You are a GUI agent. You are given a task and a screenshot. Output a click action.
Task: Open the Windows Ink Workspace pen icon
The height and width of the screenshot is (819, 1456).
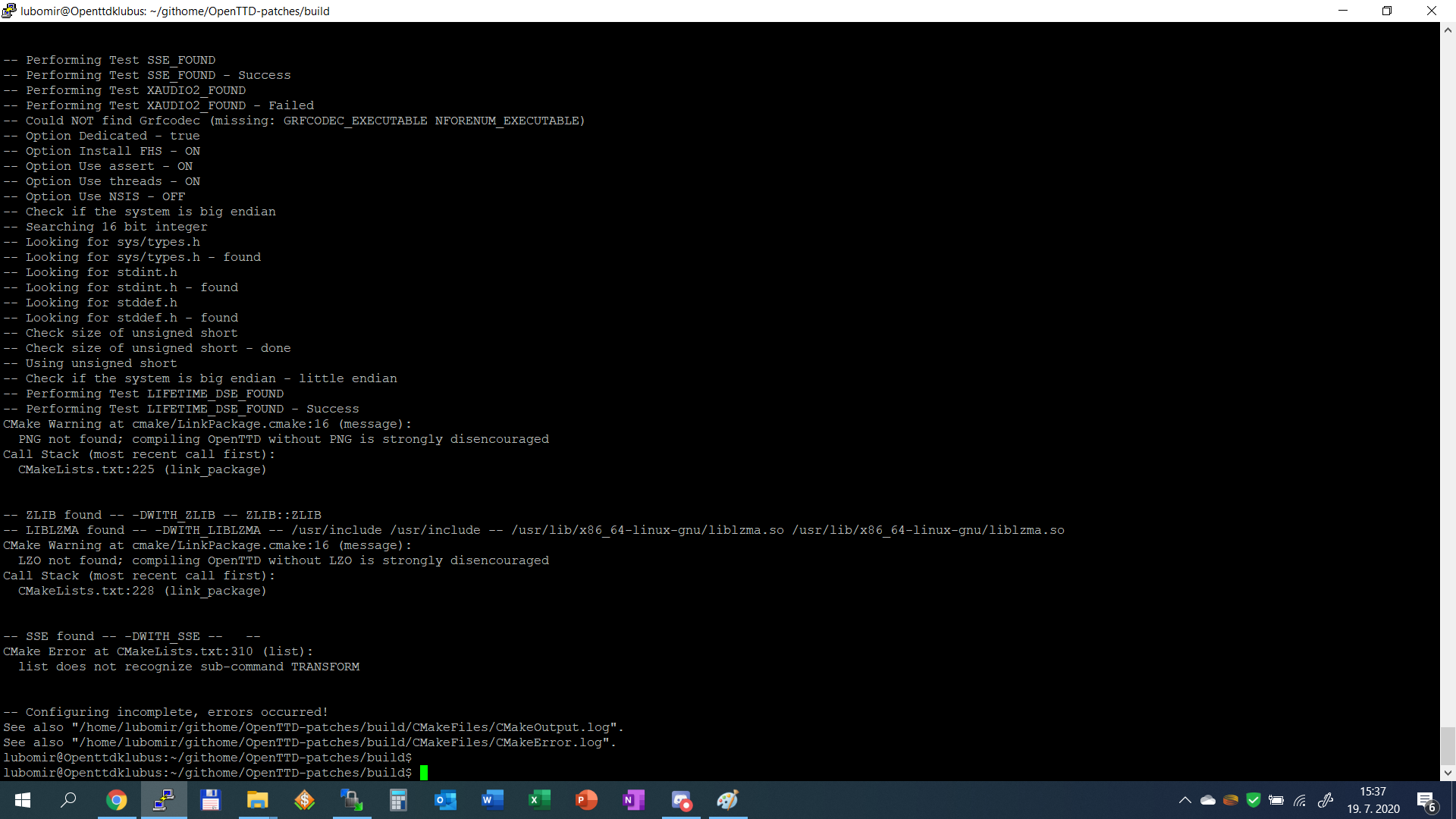click(1326, 800)
